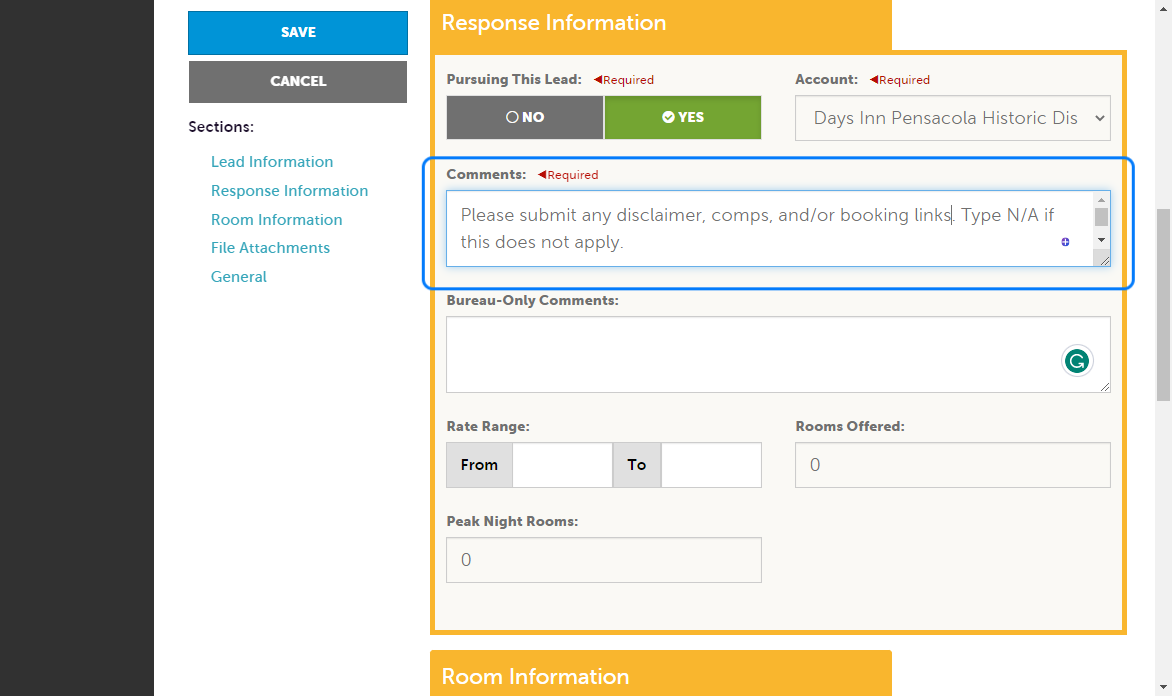
Task: Click the Comments scrollbar up arrow
Action: (1101, 200)
